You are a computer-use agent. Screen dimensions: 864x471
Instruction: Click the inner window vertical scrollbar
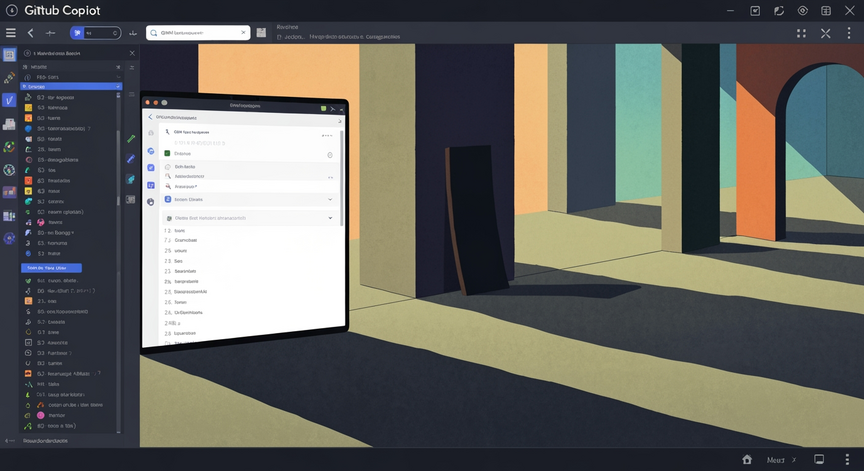(342, 178)
